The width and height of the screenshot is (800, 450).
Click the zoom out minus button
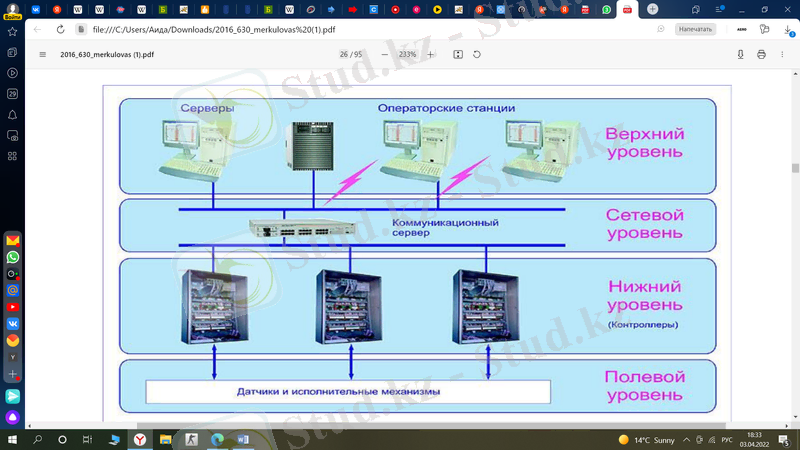click(x=386, y=55)
